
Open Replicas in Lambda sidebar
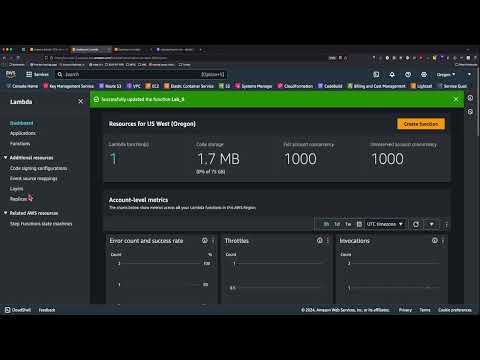click(x=18, y=199)
